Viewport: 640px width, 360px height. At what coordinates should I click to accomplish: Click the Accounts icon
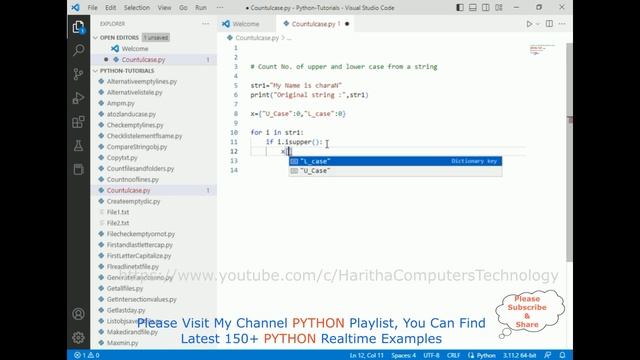pyautogui.click(x=78, y=314)
